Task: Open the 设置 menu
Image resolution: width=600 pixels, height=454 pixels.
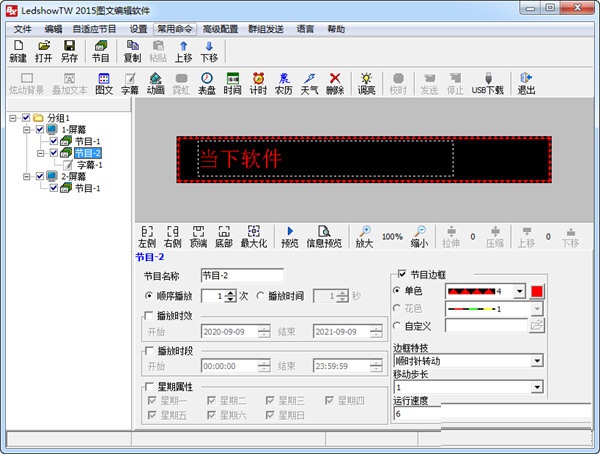Action: point(138,29)
